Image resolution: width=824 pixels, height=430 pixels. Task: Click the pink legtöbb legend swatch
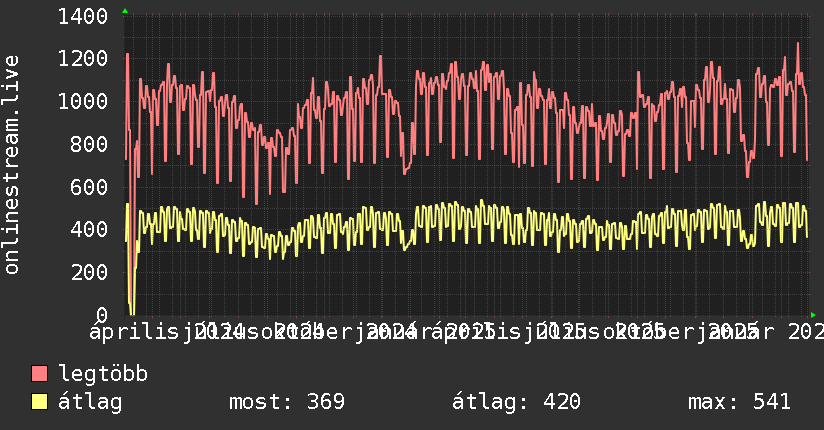[x=39, y=374]
